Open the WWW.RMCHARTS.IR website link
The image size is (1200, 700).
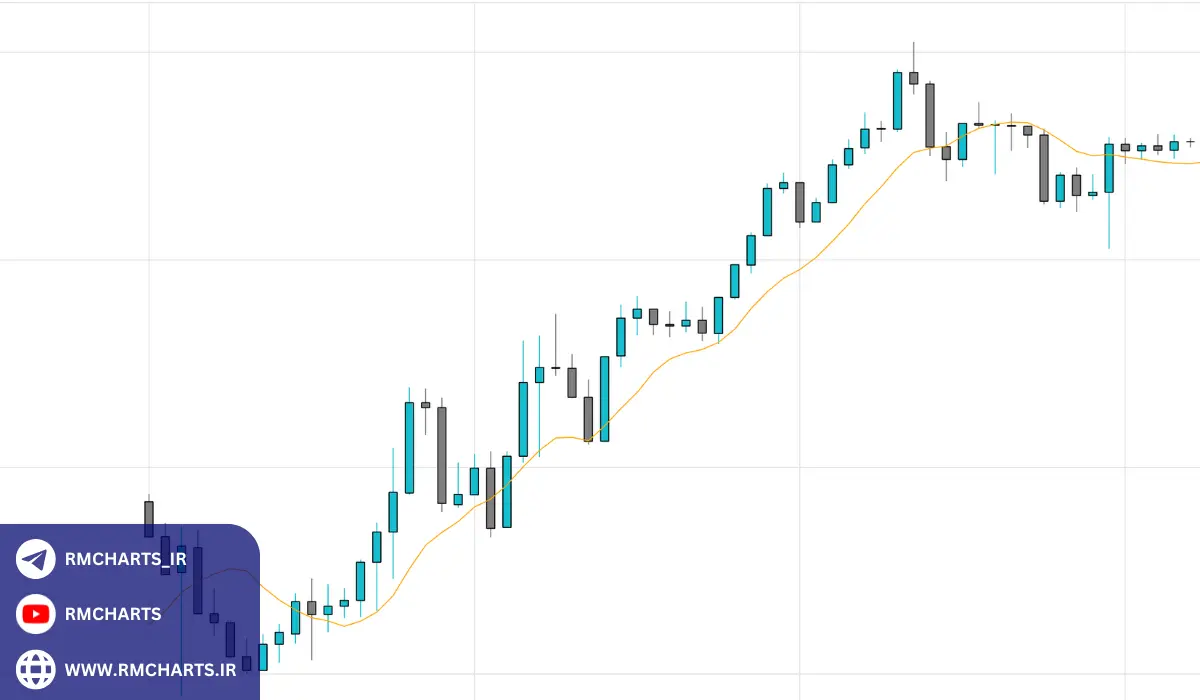150,669
